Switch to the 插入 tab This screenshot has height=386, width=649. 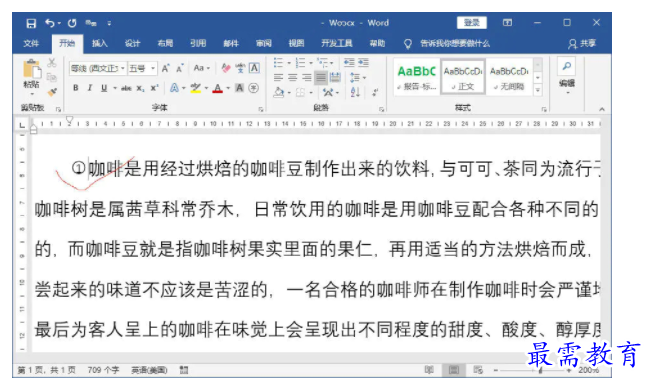(99, 43)
